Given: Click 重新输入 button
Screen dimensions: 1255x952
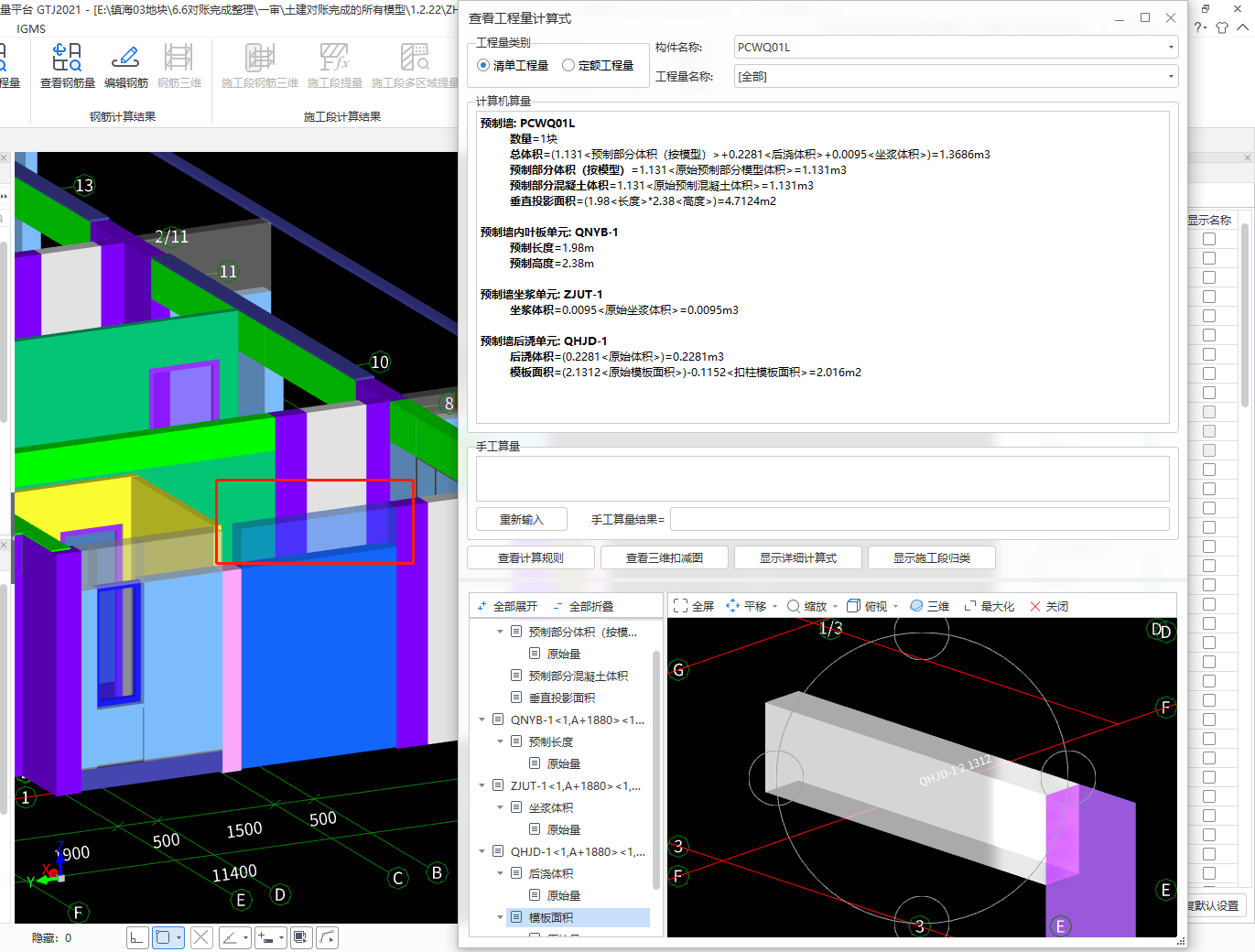Looking at the screenshot, I should [x=522, y=519].
